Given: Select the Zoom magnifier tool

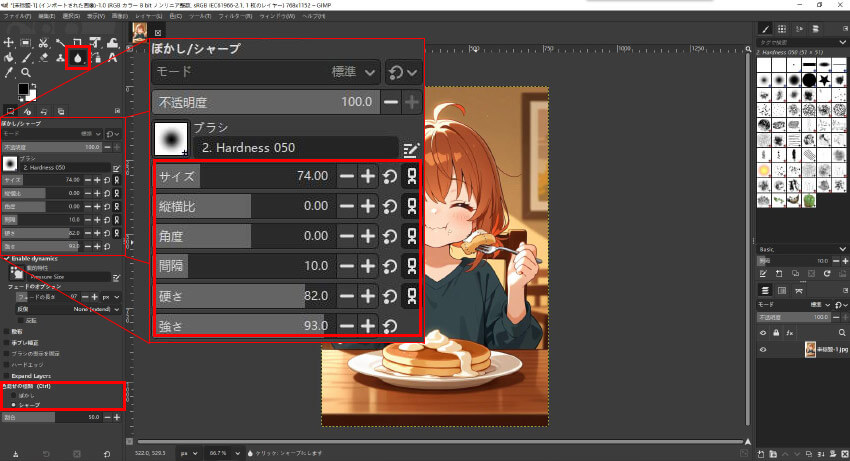Looking at the screenshot, I should pyautogui.click(x=25, y=72).
